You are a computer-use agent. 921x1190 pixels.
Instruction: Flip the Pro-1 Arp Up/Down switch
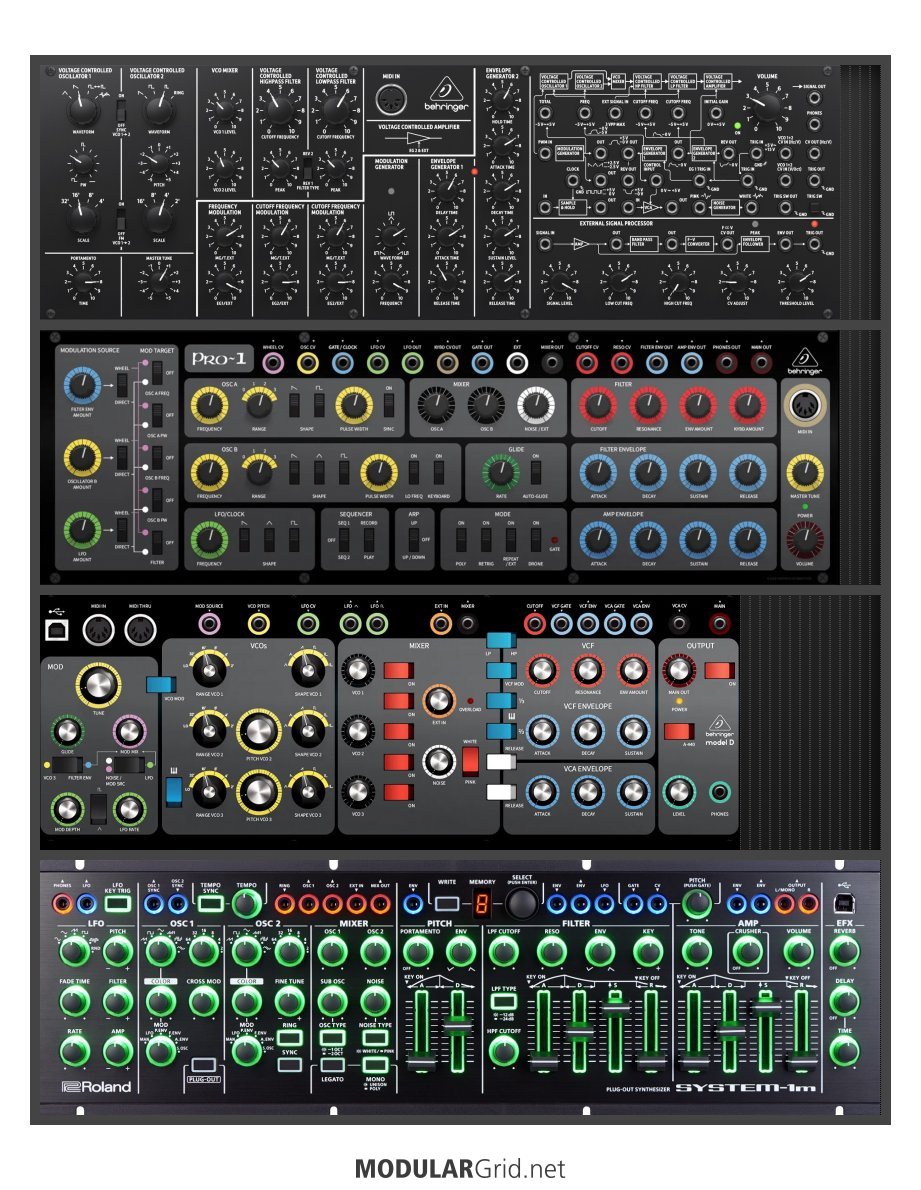[x=413, y=539]
